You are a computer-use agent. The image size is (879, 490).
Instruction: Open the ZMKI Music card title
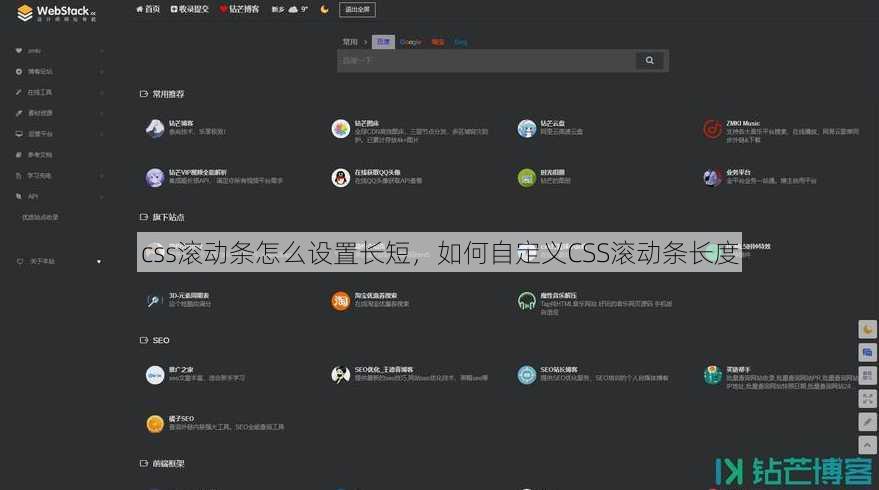[x=743, y=123]
